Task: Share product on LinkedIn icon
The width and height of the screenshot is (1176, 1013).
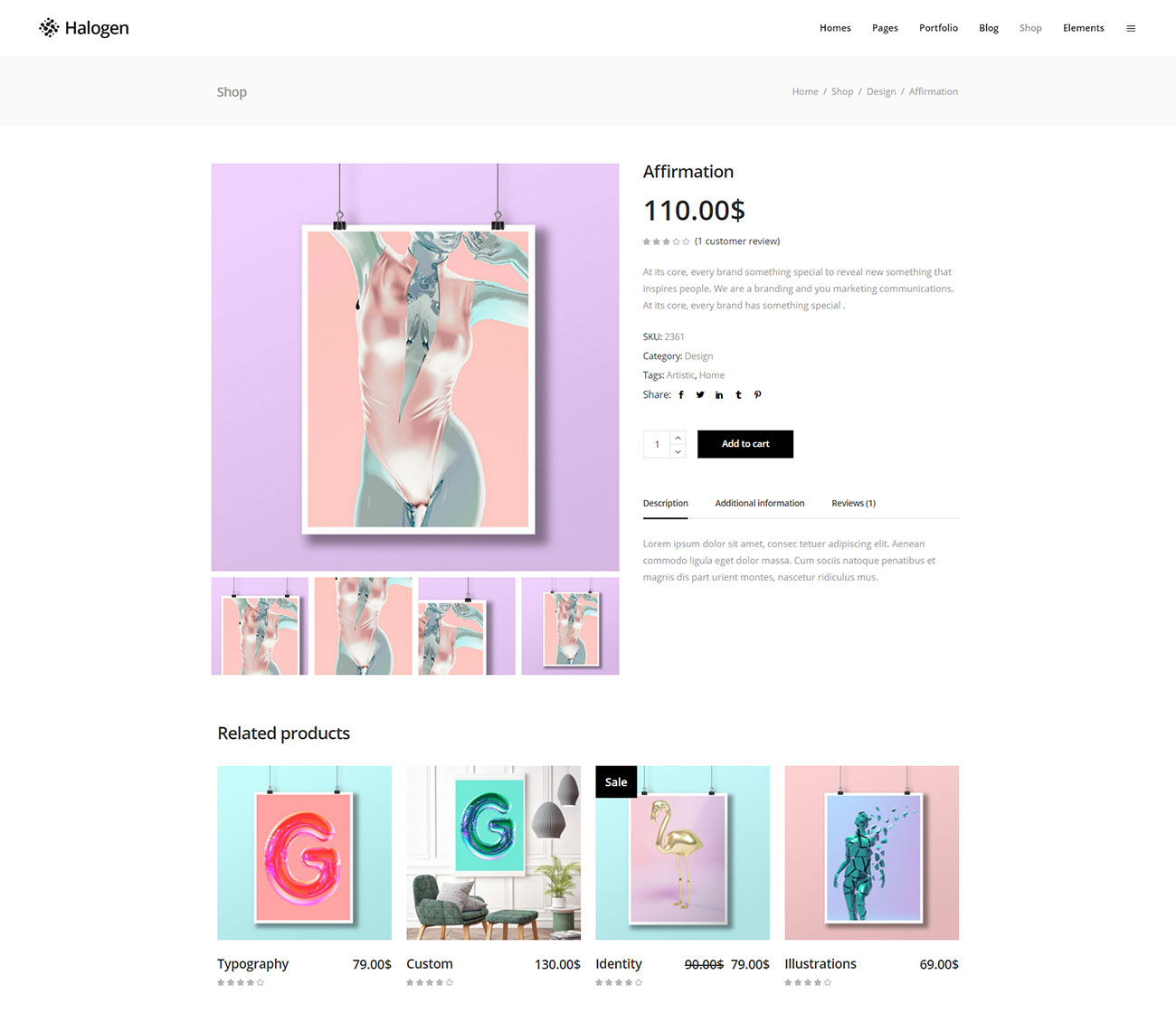Action: point(719,395)
